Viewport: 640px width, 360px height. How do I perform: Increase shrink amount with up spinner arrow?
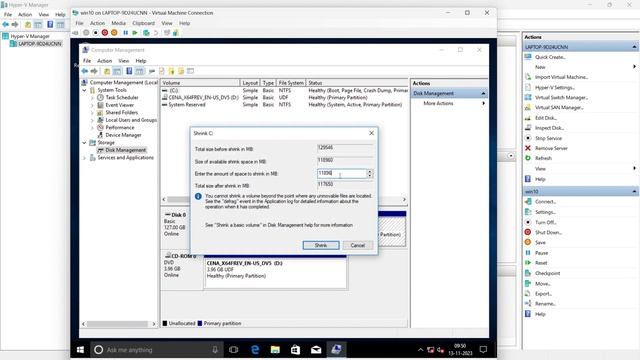click(x=369, y=171)
